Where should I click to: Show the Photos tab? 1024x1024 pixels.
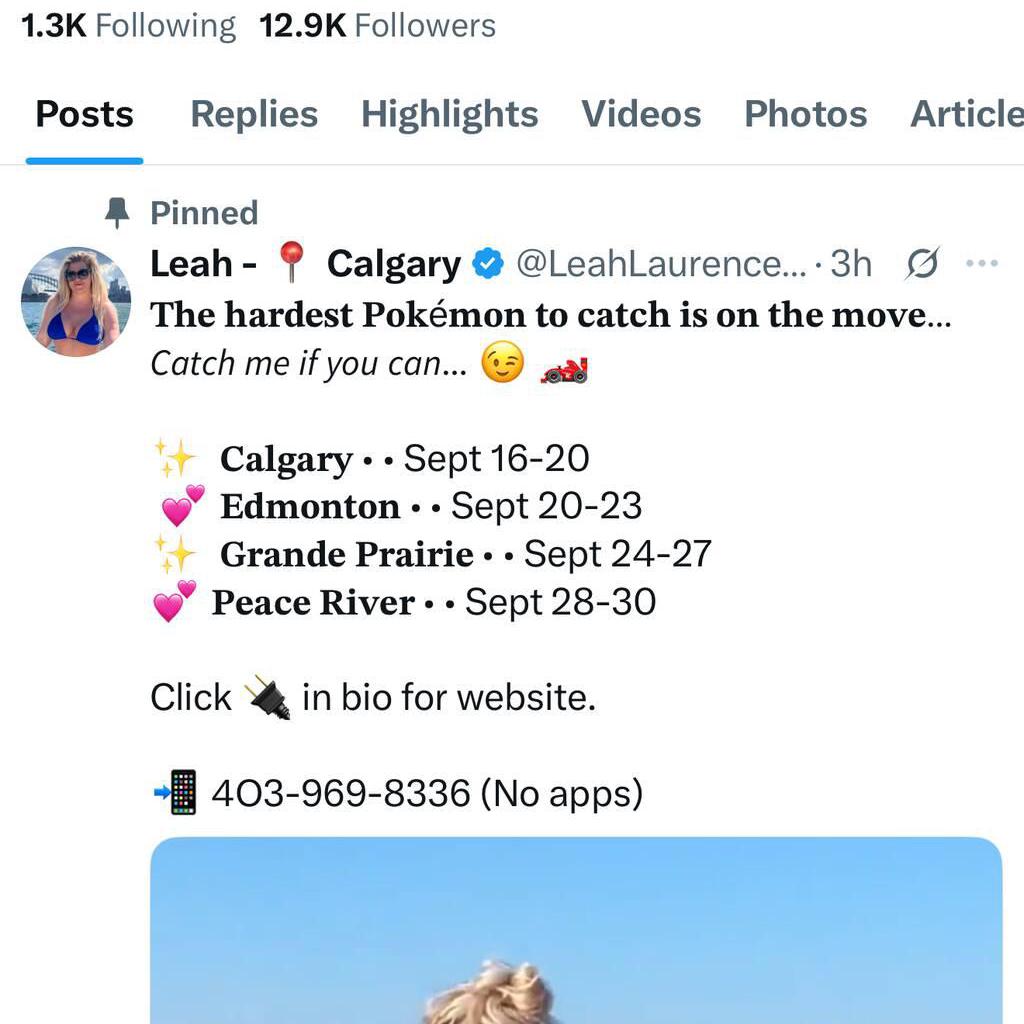point(805,114)
